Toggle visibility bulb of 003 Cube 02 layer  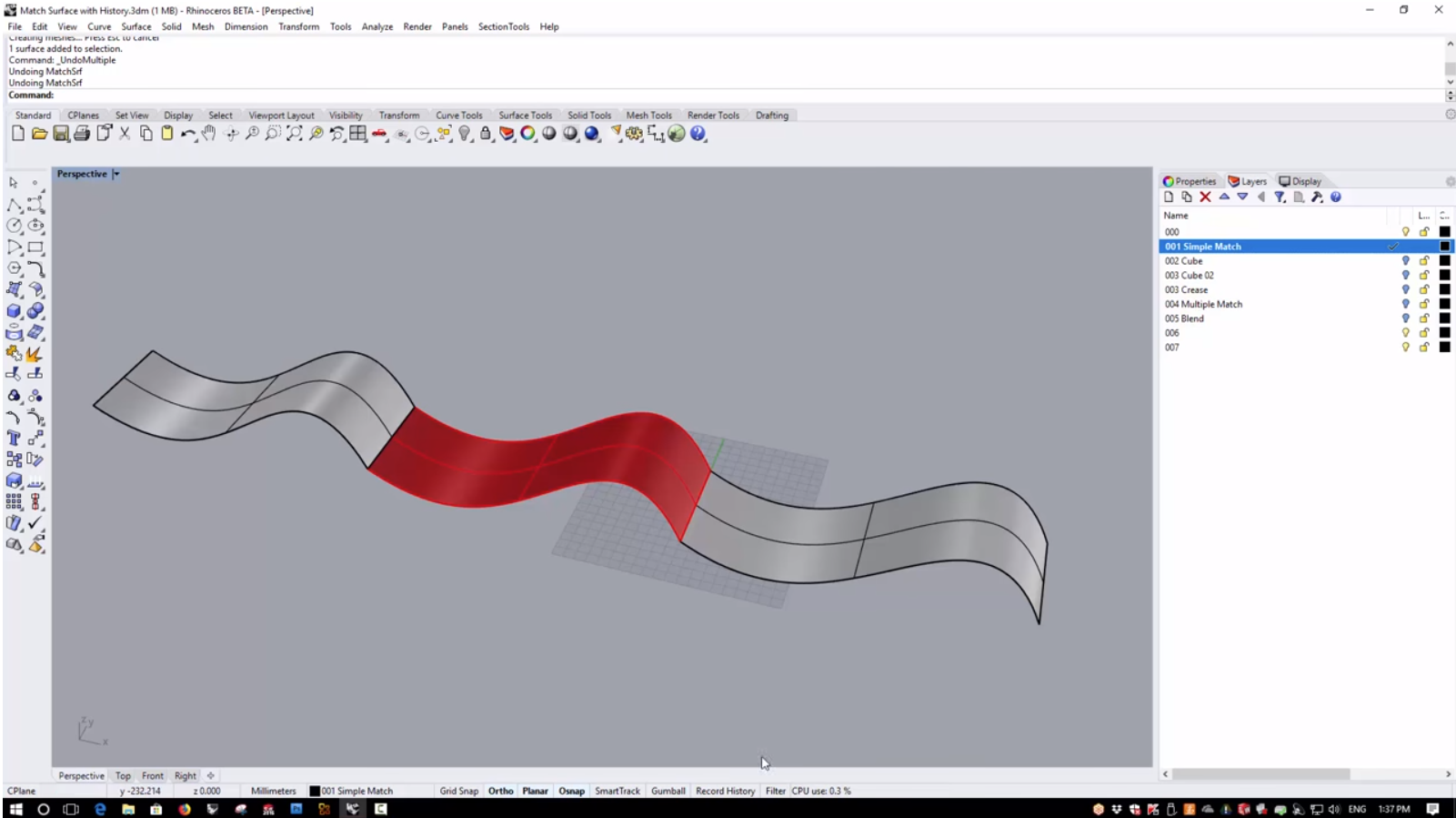(x=1405, y=276)
